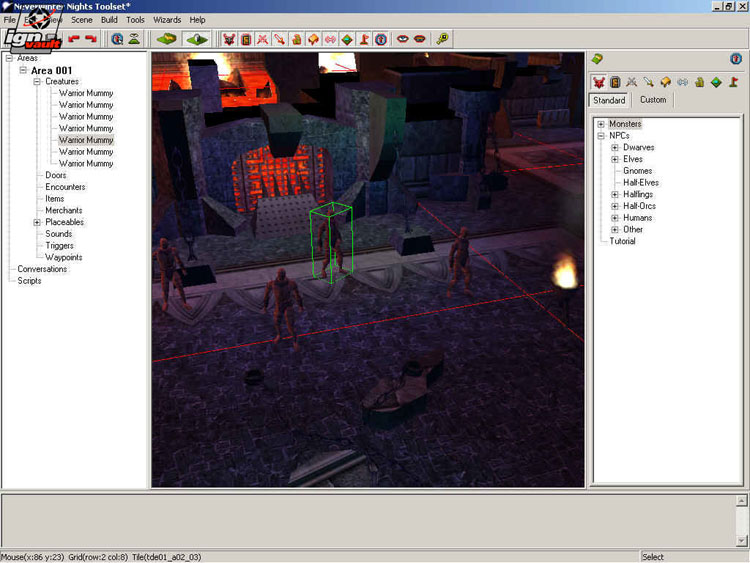The image size is (750, 563).
Task: Expand the Humans subcategory
Action: click(x=615, y=218)
